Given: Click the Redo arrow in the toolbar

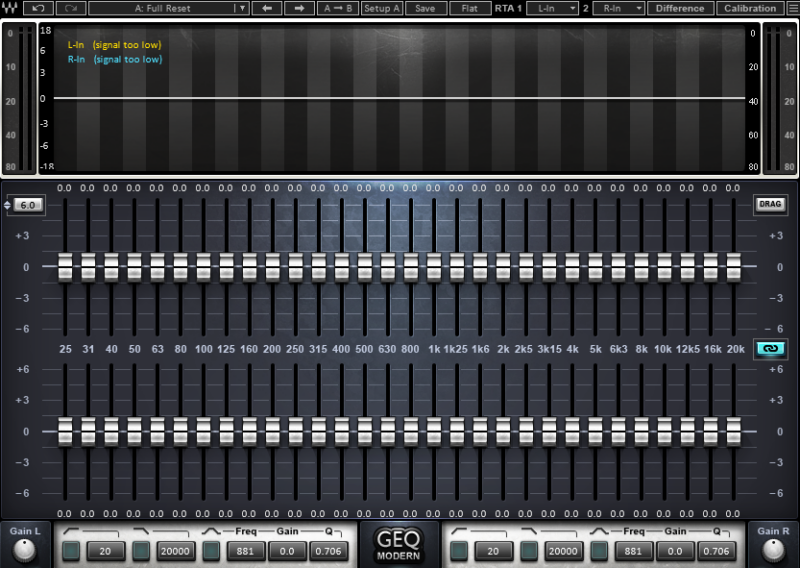Looking at the screenshot, I should click(70, 8).
